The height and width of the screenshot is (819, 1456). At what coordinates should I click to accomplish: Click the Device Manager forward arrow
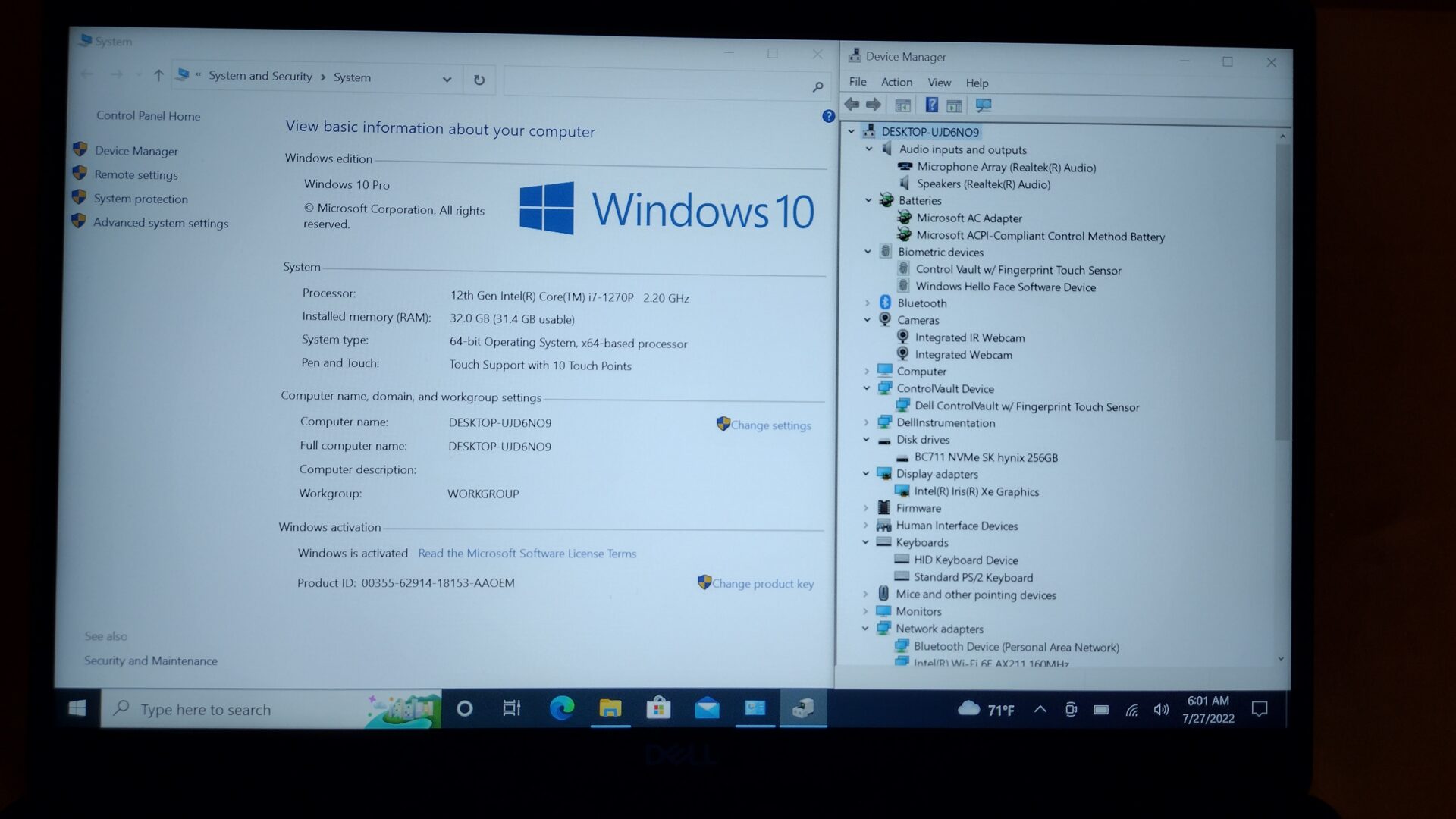point(874,105)
